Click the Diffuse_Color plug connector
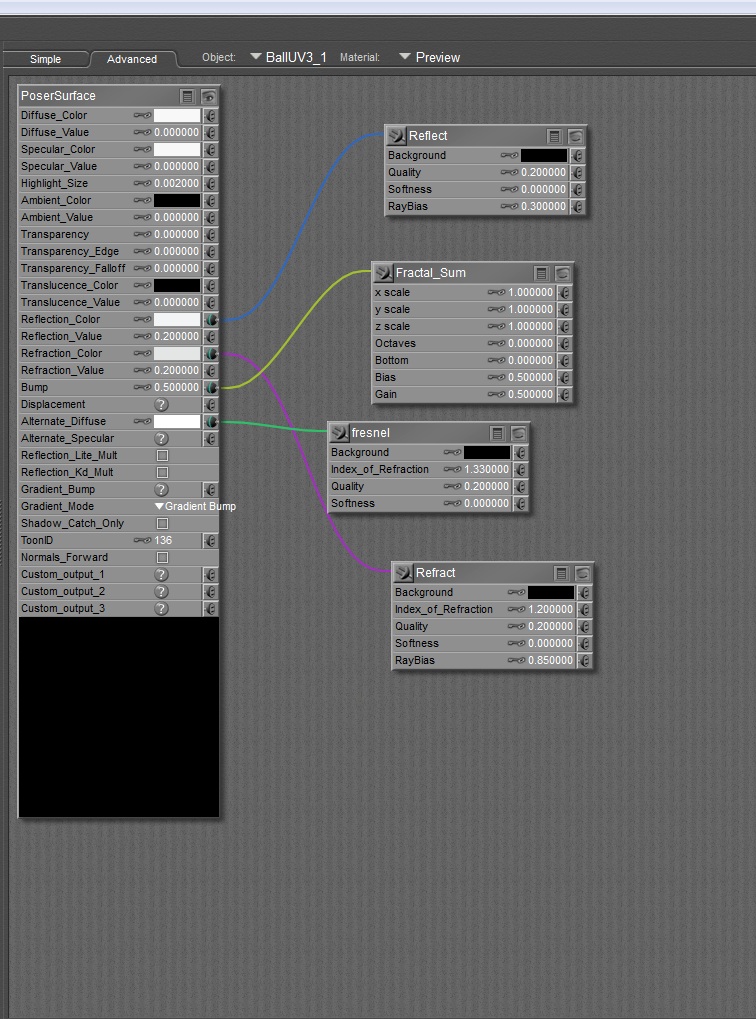 tap(211, 116)
